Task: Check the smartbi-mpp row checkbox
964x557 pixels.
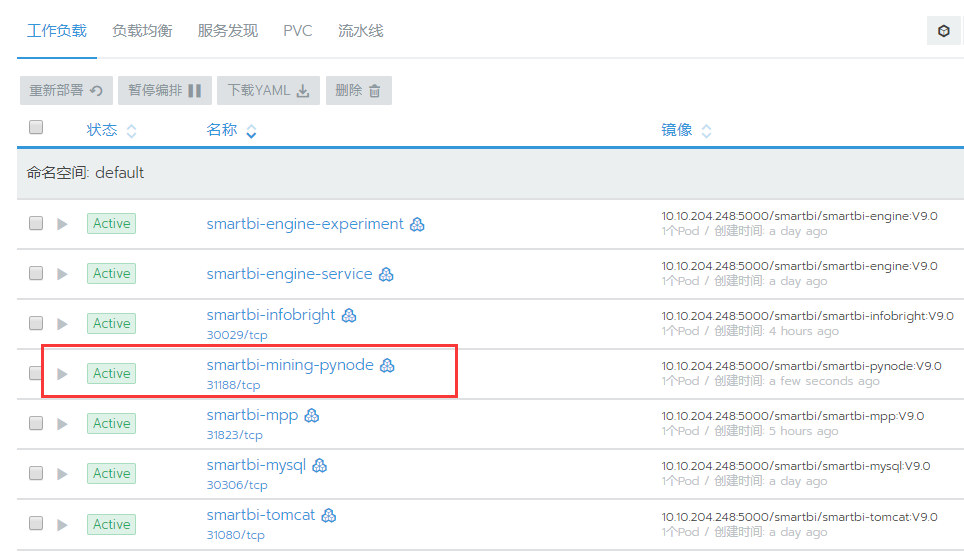Action: coord(36,423)
